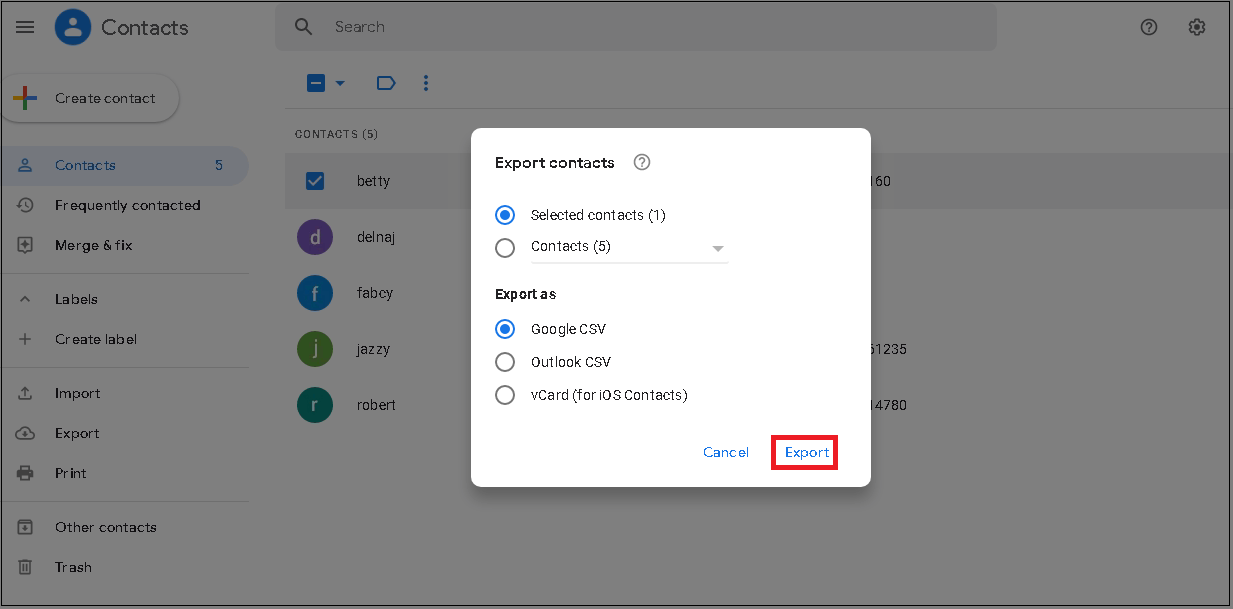Open Frequently contacted in sidebar
The image size is (1233, 609).
click(127, 205)
